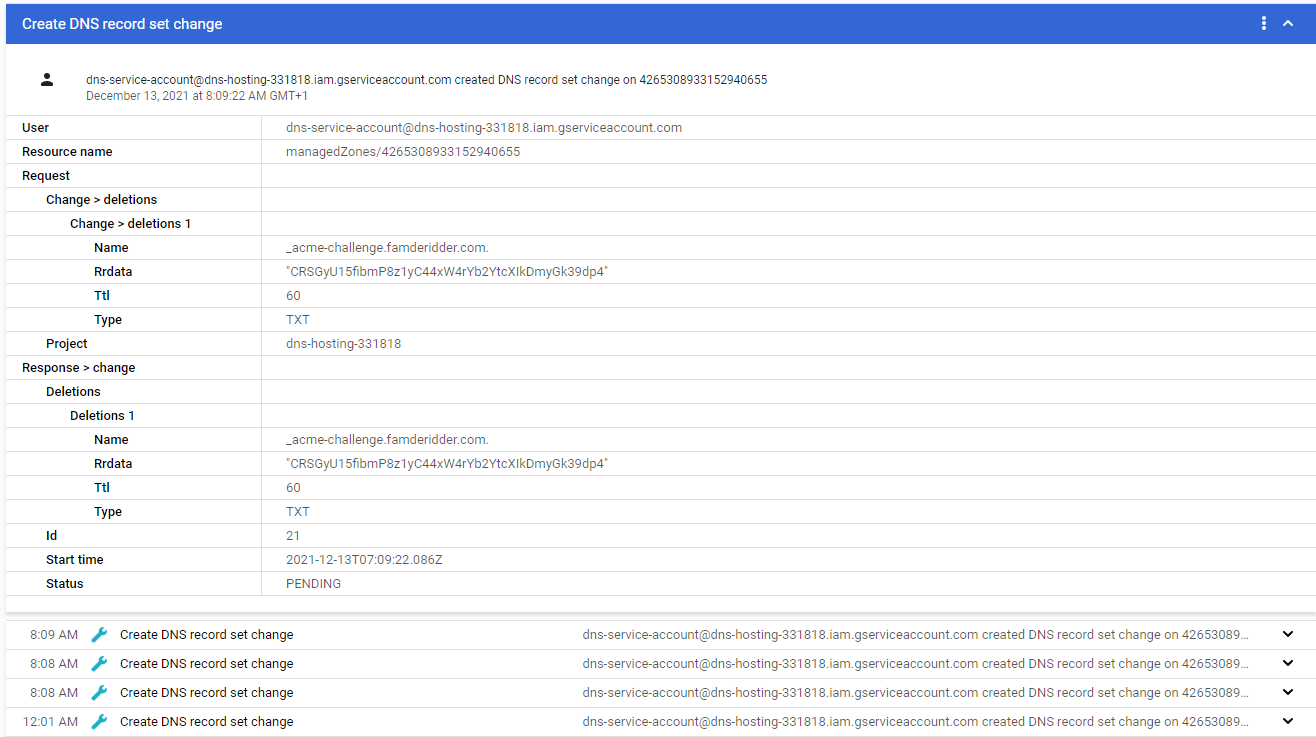Click the Status row showing PENDING
Image resolution: width=1316 pixels, height=737 pixels.
(64, 583)
